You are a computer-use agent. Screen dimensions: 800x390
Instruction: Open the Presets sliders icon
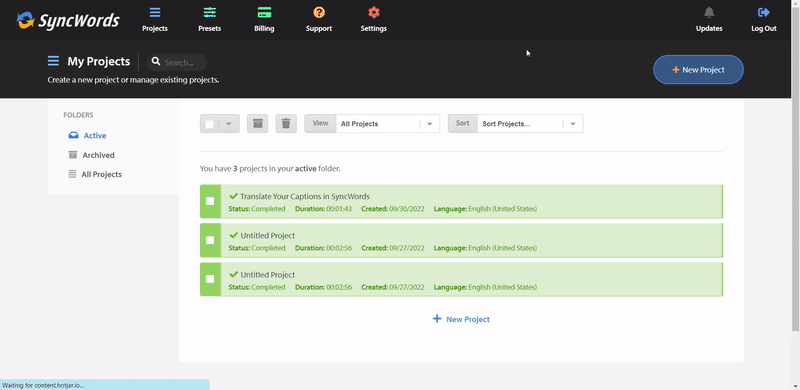pos(210,13)
